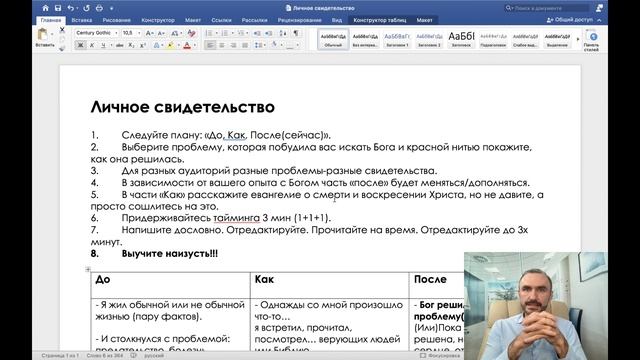
Task: Open the Ссылки tab
Action: coord(221,20)
